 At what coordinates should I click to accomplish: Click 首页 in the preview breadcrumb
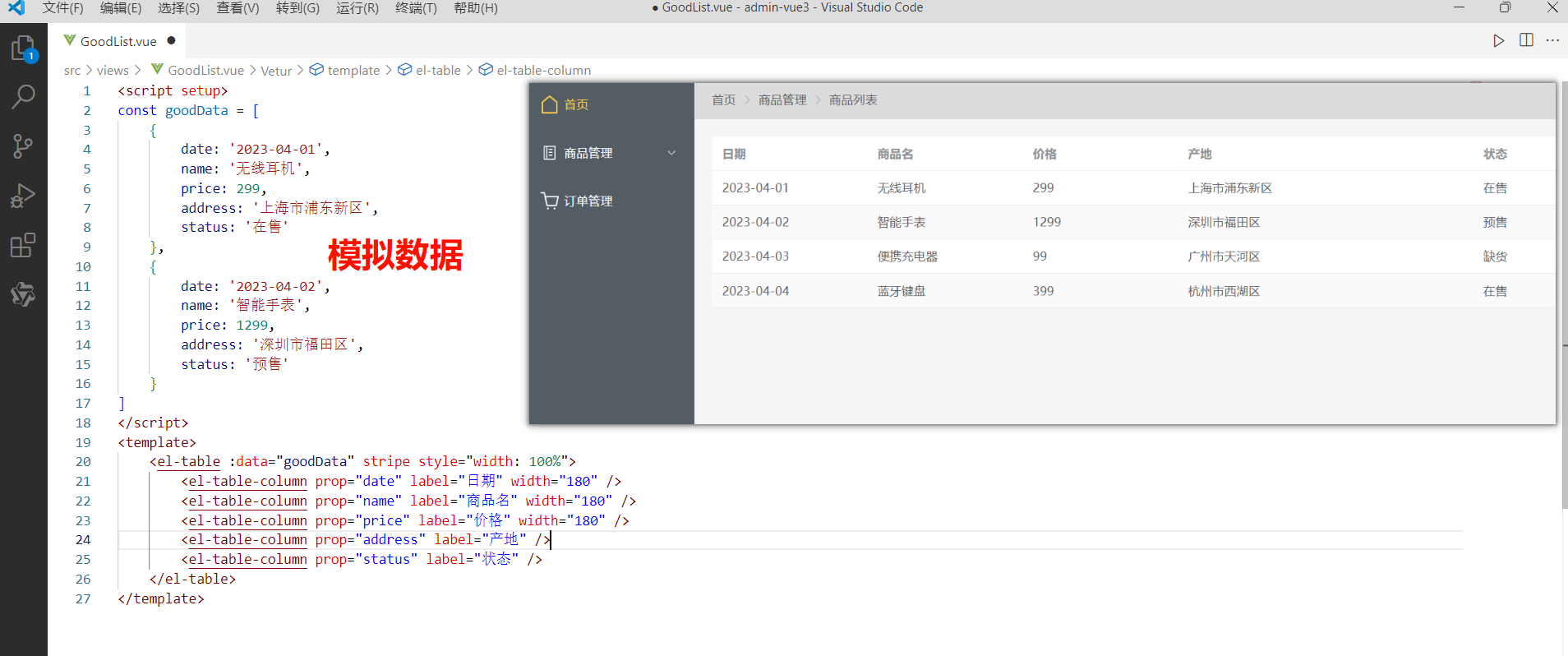(723, 100)
